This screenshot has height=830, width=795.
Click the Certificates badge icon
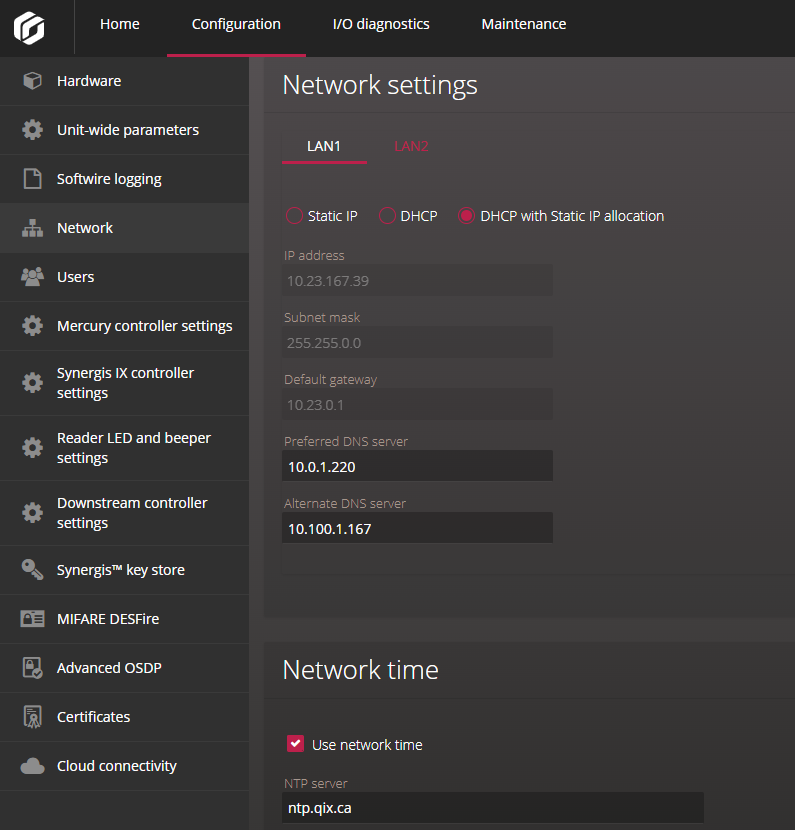click(x=33, y=717)
